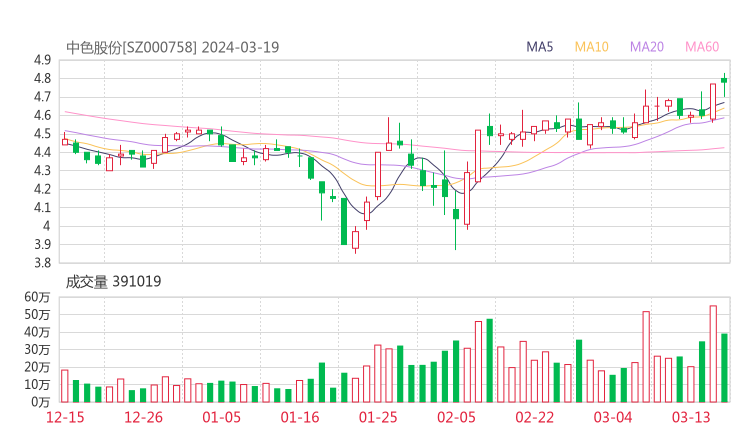Click the 30万 volume axis label
The image size is (740, 440).
click(x=37, y=350)
